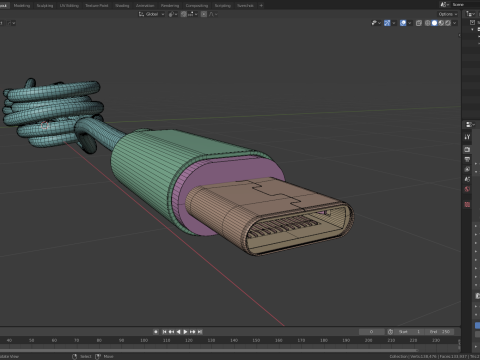Viewport: 480px width, 360px height.
Task: Open the scene browse dropdown icon
Action: (444, 5)
